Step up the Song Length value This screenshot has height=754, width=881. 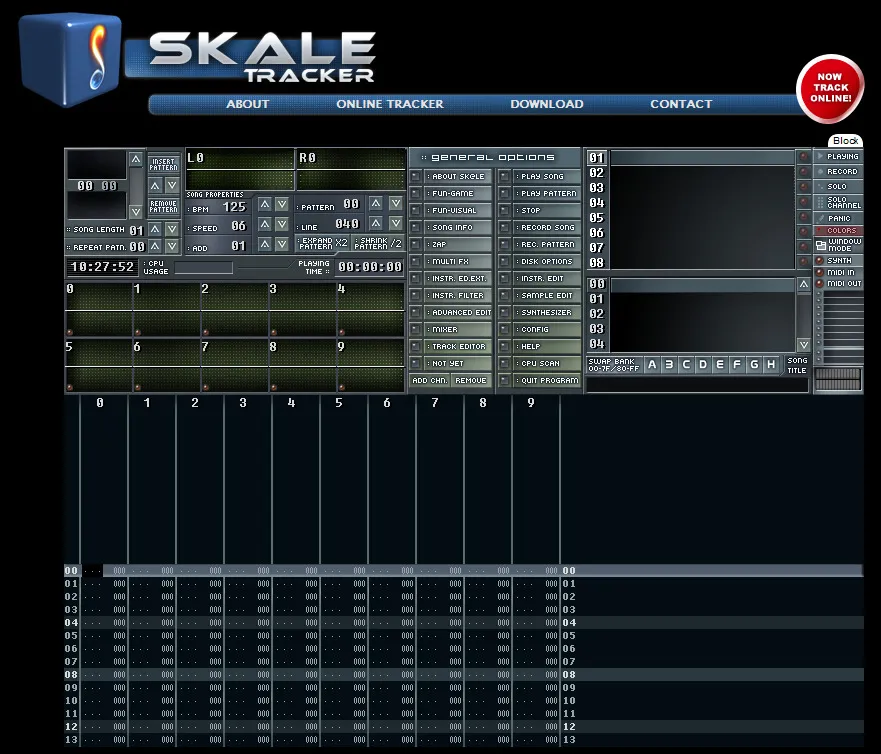pos(155,229)
